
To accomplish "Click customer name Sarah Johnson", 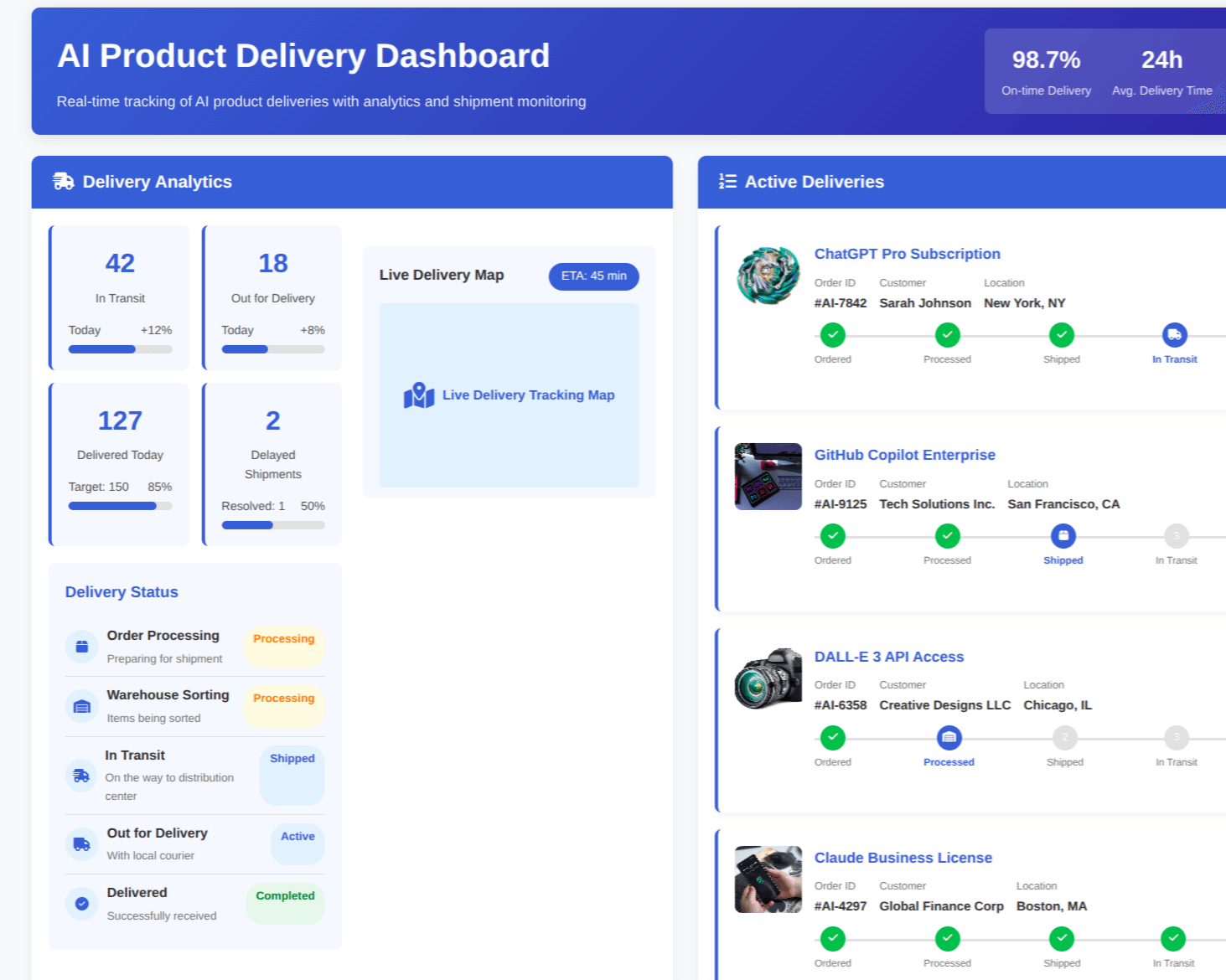I will click(x=925, y=303).
